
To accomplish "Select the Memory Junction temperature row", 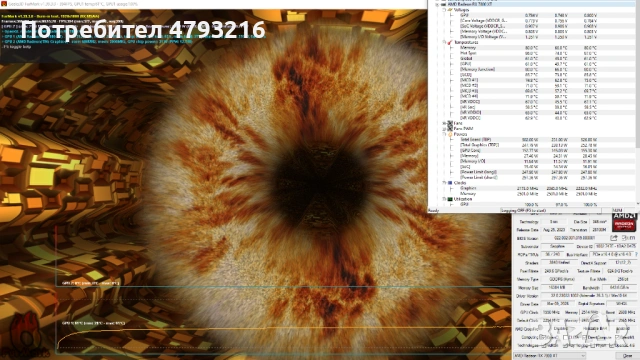I will pos(531,69).
